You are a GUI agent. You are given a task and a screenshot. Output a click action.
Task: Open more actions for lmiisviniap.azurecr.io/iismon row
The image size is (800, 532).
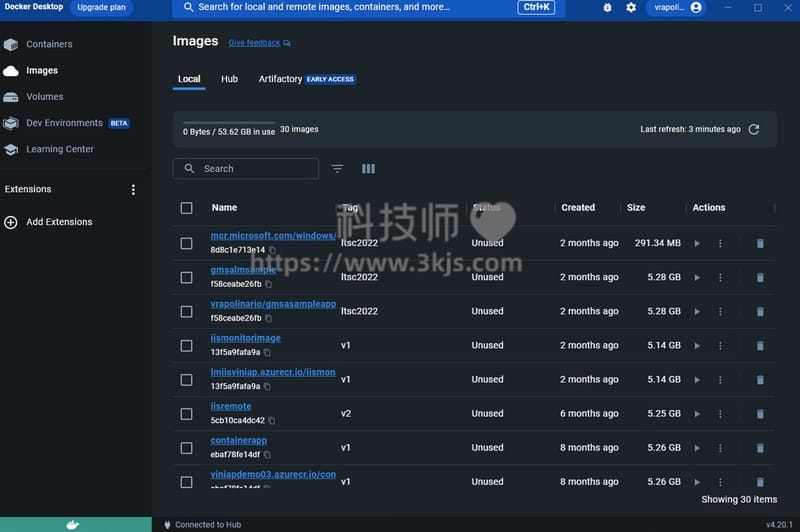click(720, 380)
